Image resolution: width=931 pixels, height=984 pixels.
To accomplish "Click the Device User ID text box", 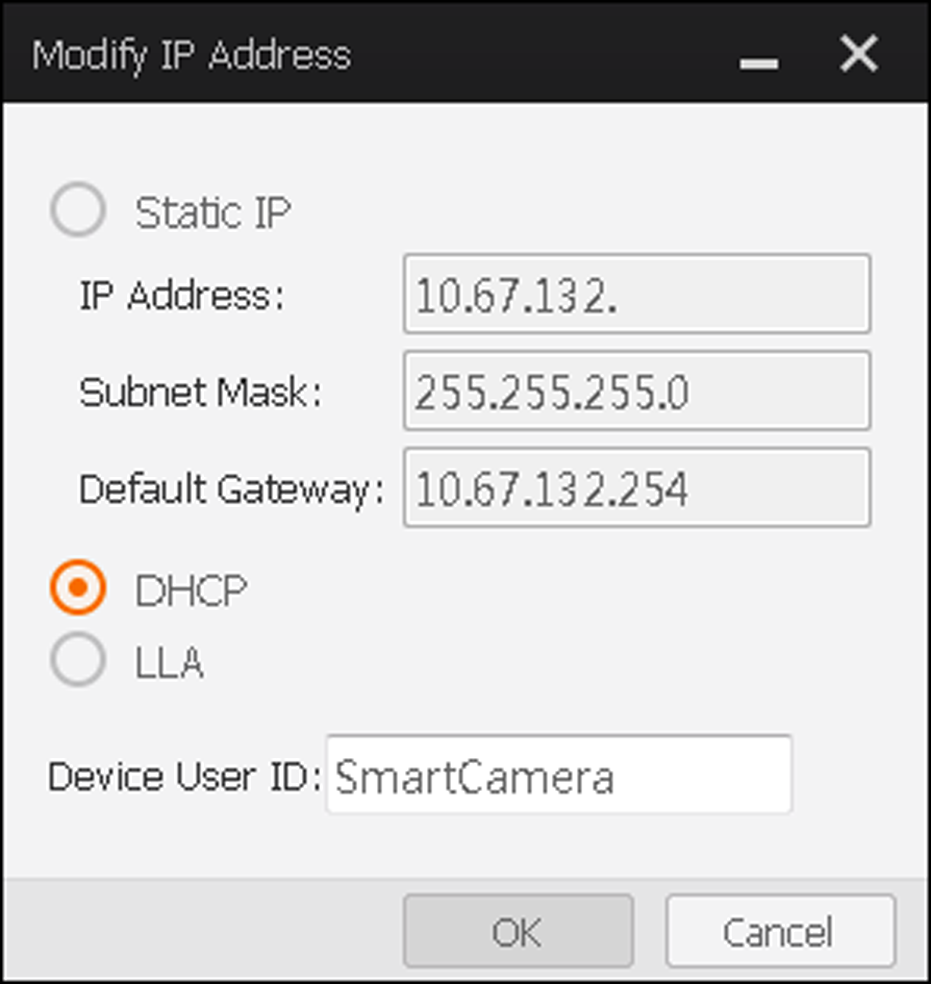I will click(x=558, y=775).
